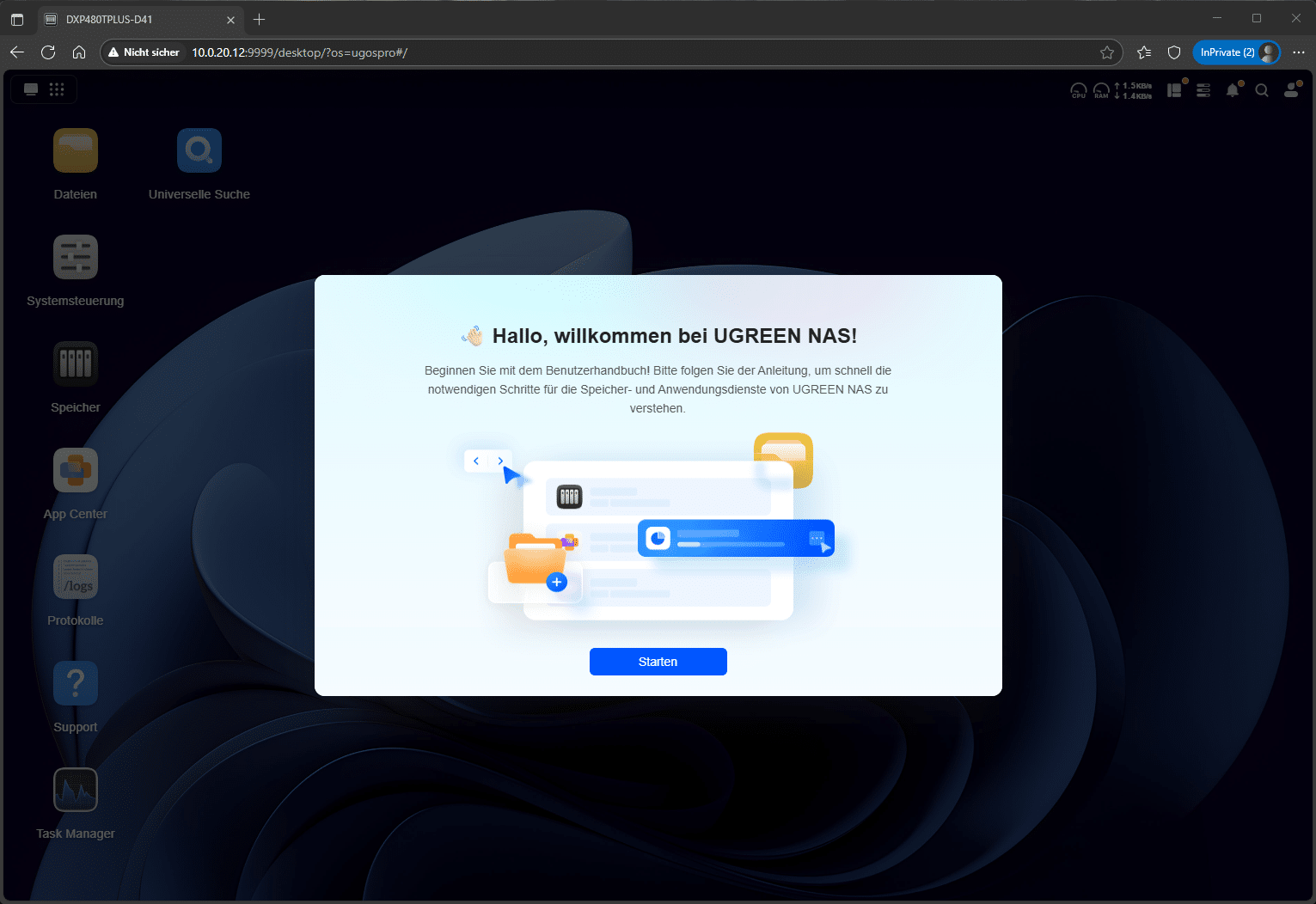The height and width of the screenshot is (904, 1316).
Task: Open the notifications bell
Action: (1233, 90)
